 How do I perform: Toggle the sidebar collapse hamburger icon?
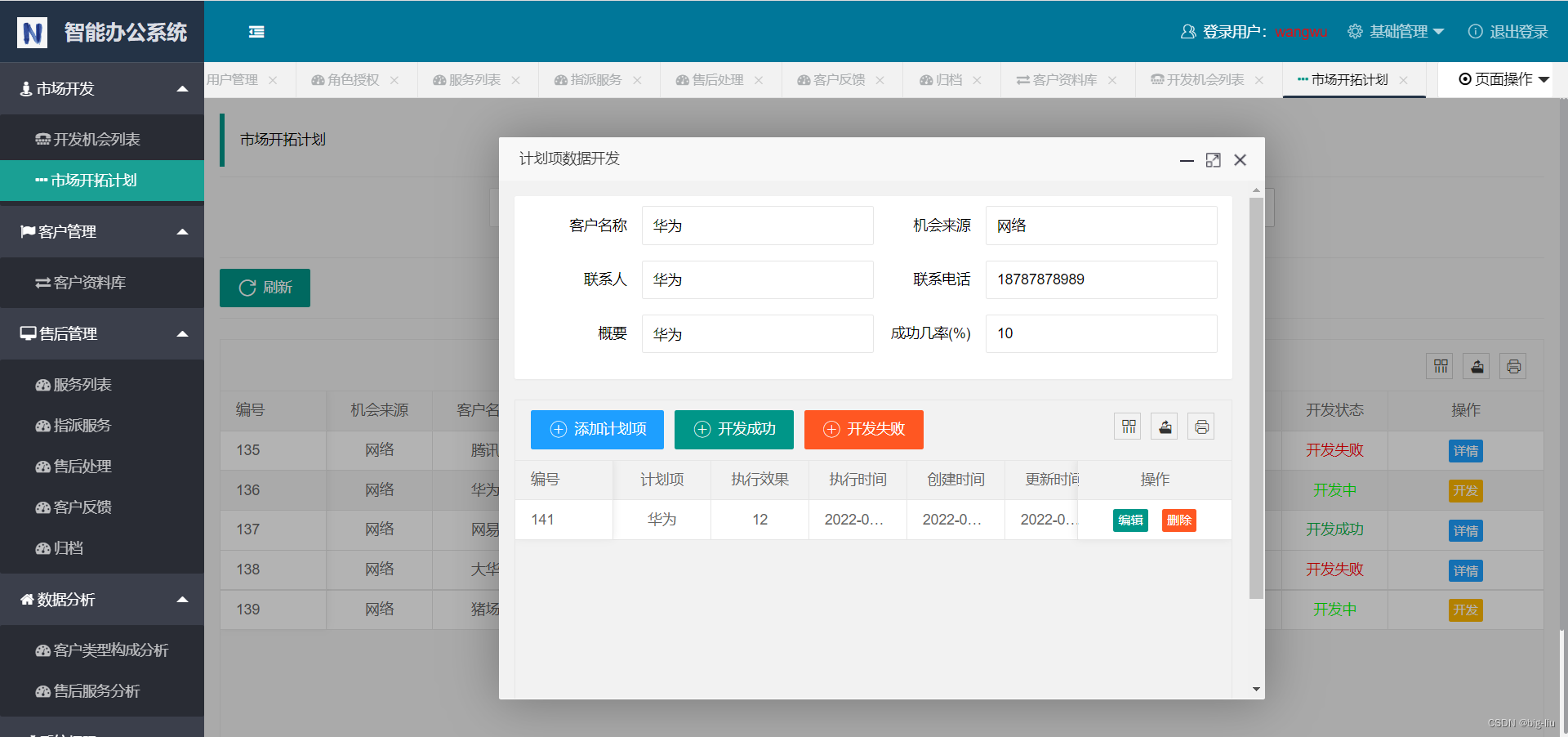256,32
